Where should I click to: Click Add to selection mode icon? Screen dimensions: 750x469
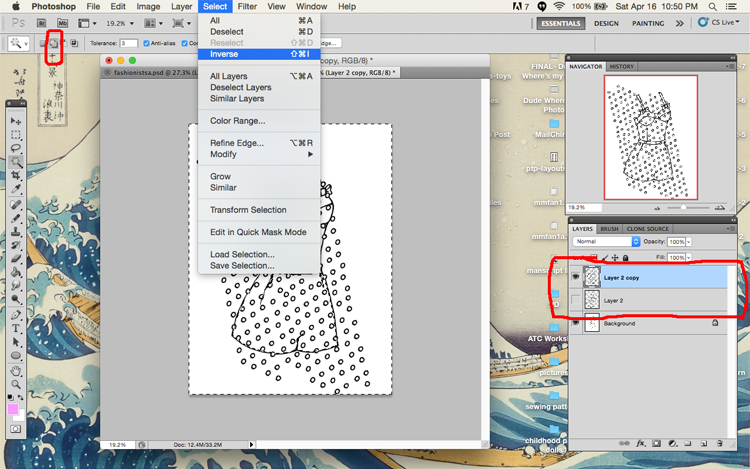[54, 44]
